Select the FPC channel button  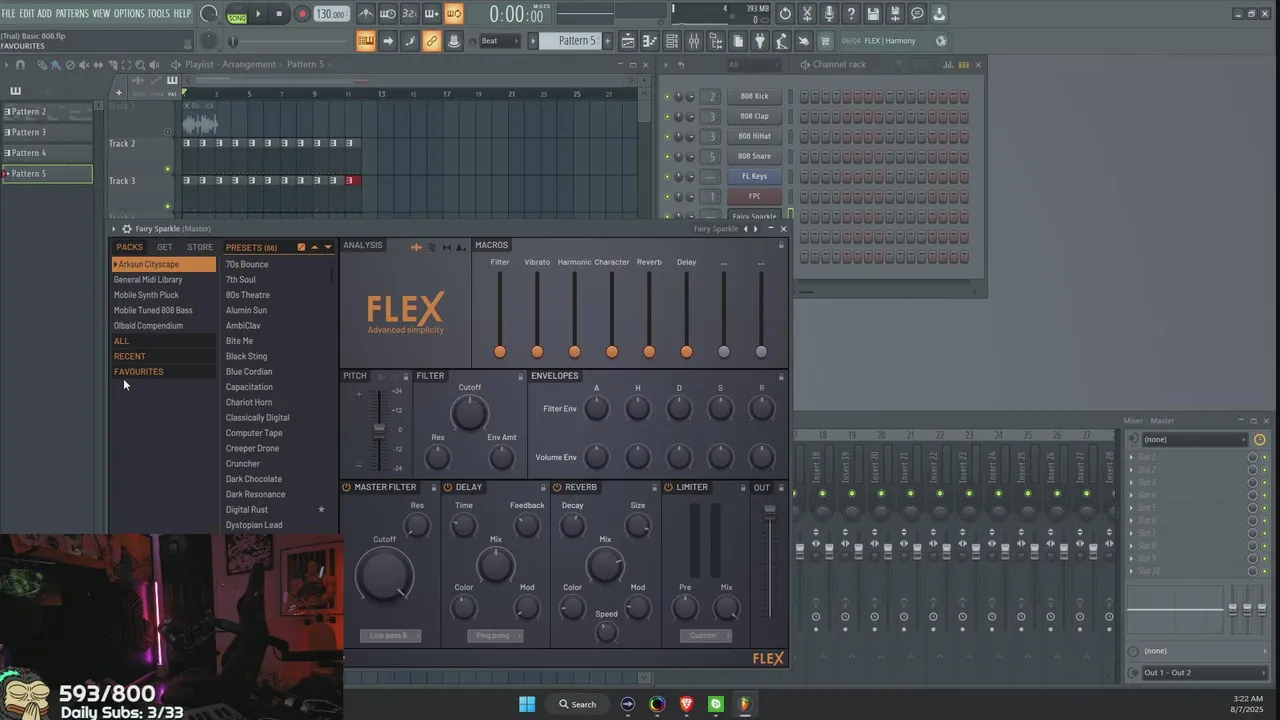[755, 197]
